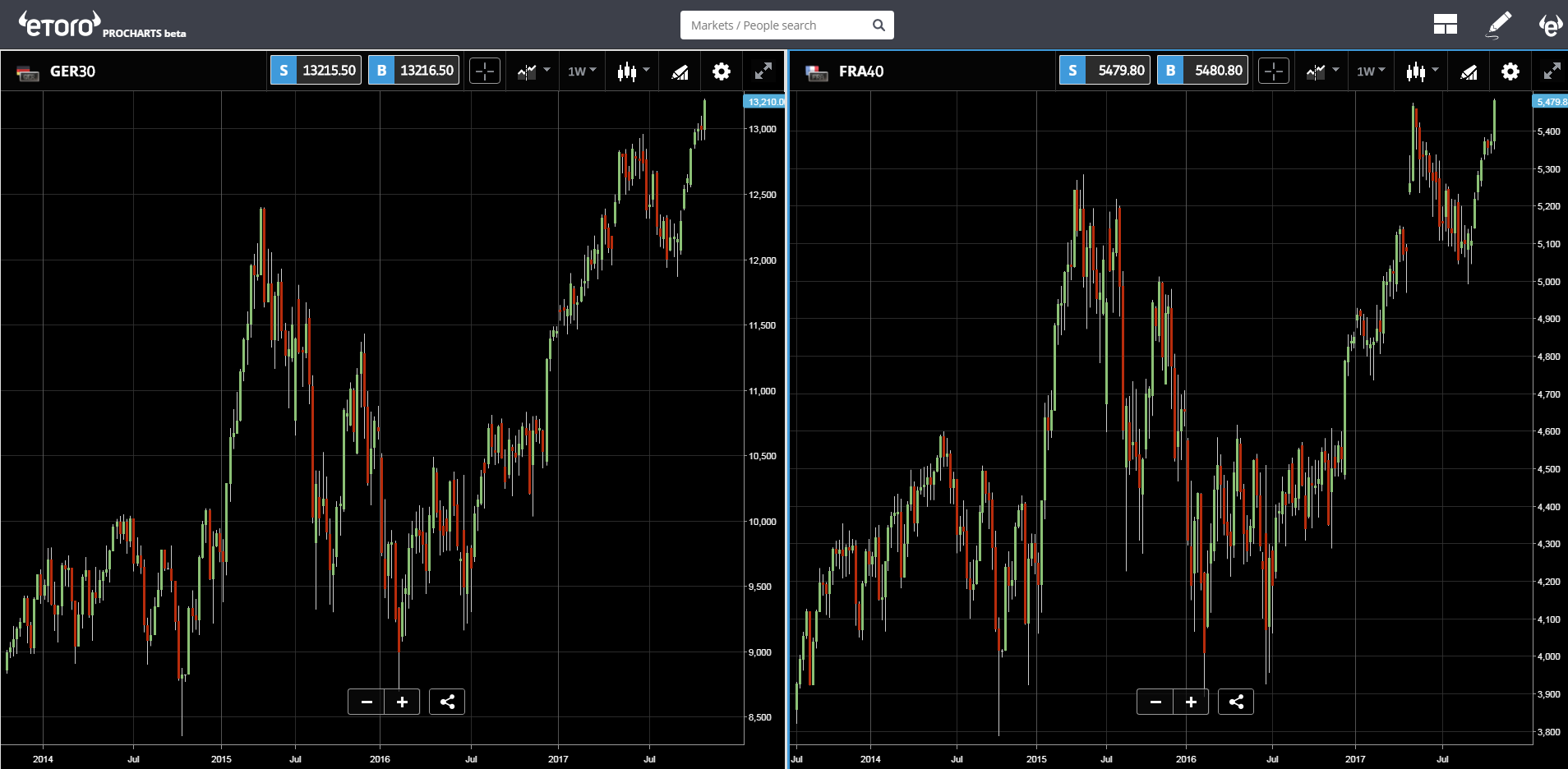This screenshot has height=769, width=1568.
Task: Select the FRA40 instrument name
Action: tap(861, 71)
